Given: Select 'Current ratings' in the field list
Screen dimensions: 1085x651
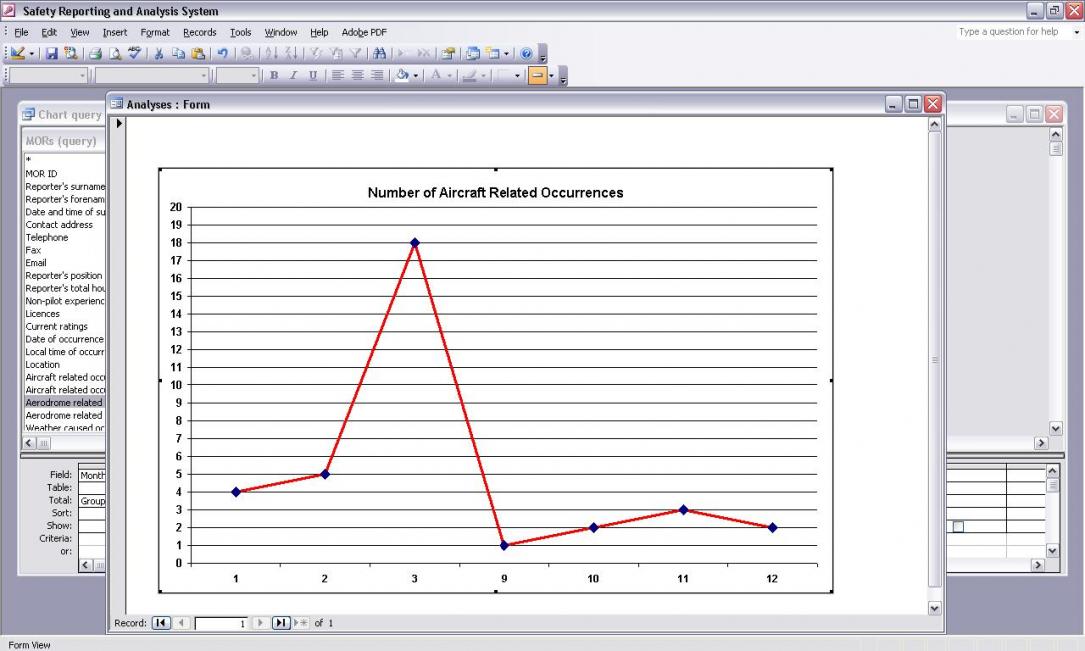Looking at the screenshot, I should 57,327.
